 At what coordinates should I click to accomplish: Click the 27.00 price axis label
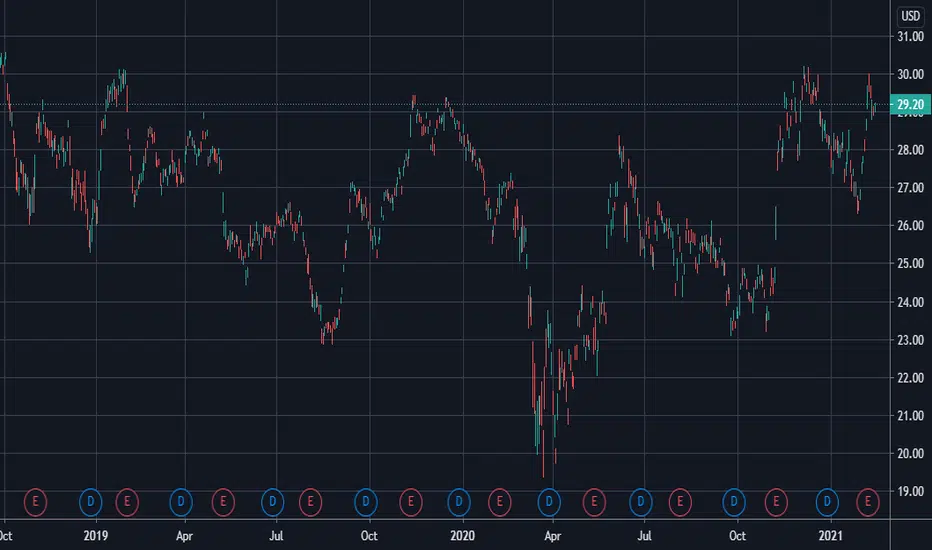pos(910,188)
